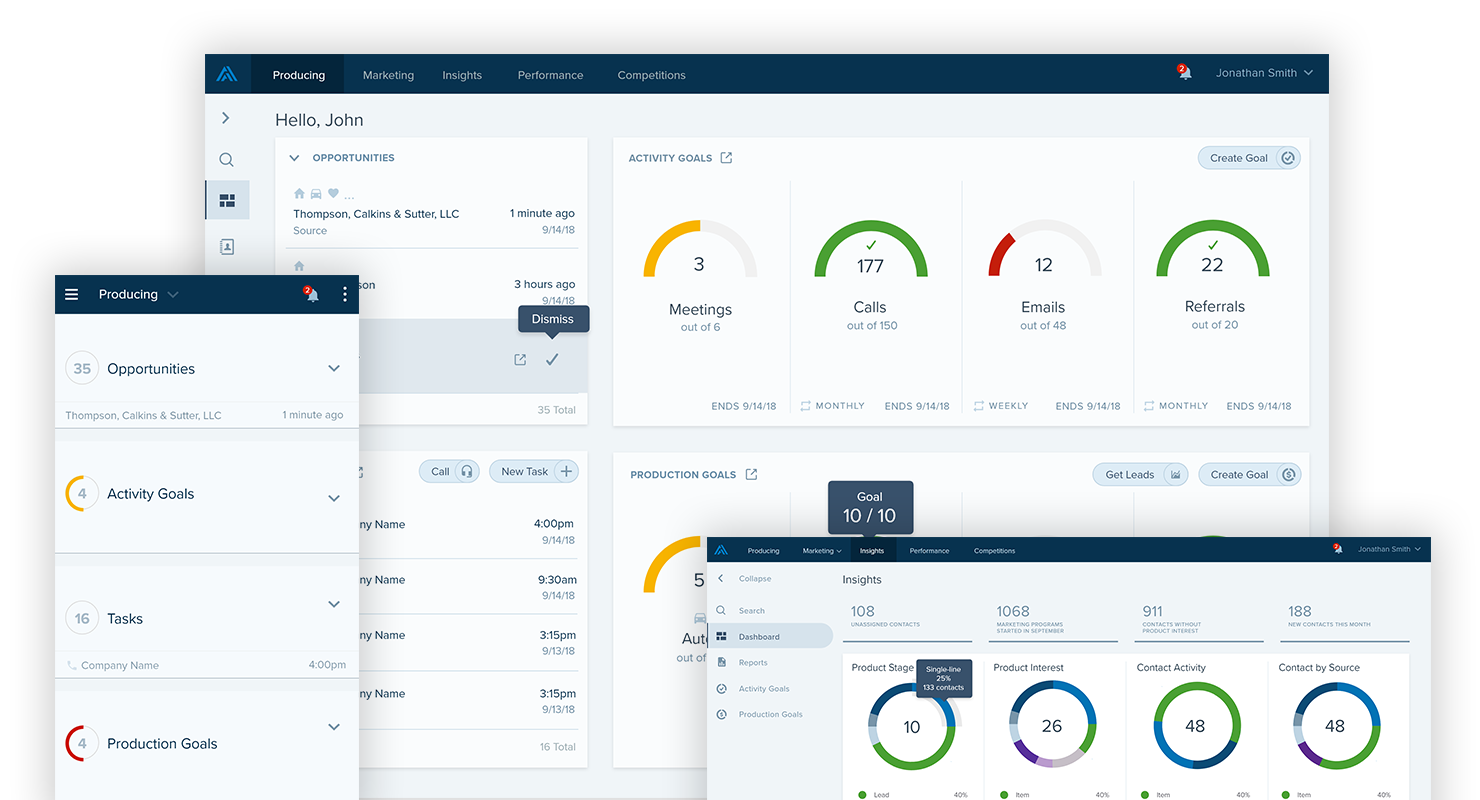The width and height of the screenshot is (1480, 800).
Task: Open Competitions tab in main window
Action: pos(651,75)
